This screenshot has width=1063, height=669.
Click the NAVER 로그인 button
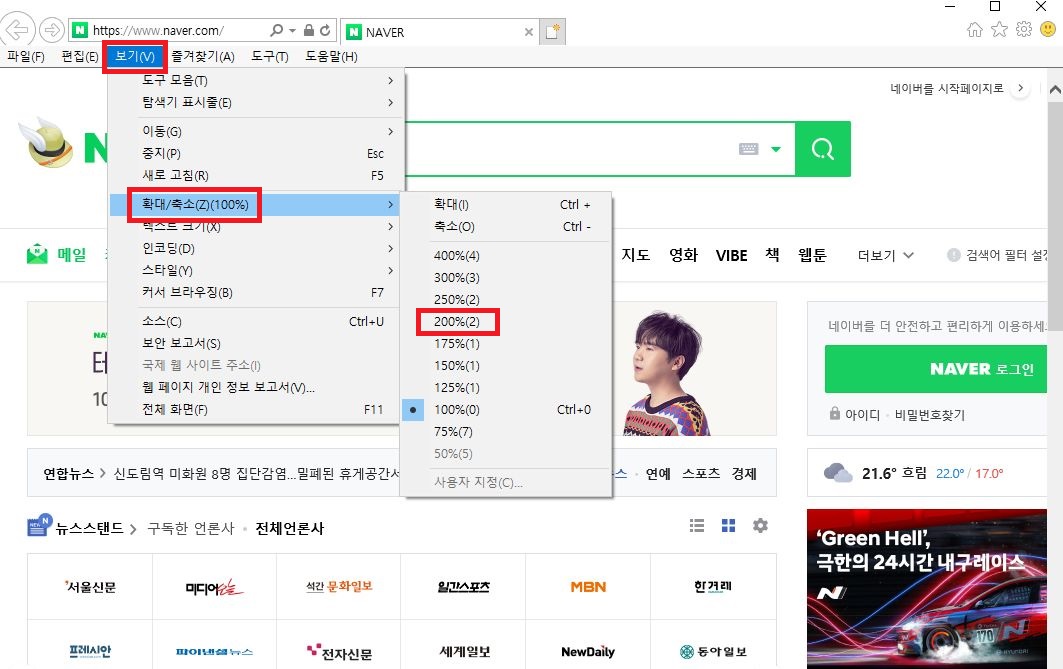[936, 369]
